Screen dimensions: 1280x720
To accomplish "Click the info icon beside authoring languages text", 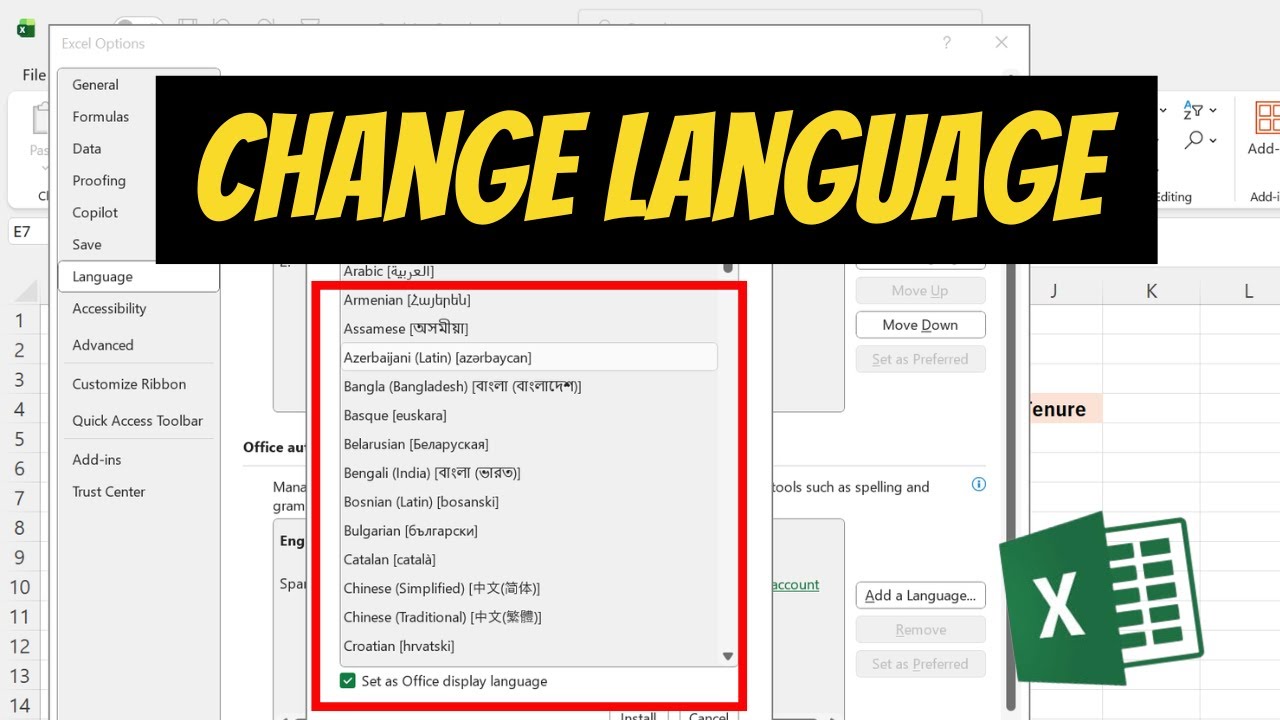I will tap(979, 484).
